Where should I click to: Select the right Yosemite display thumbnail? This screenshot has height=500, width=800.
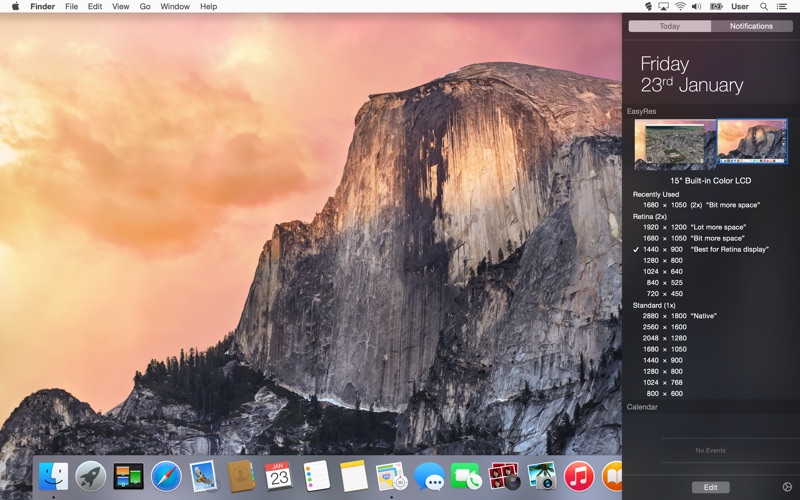coord(752,142)
